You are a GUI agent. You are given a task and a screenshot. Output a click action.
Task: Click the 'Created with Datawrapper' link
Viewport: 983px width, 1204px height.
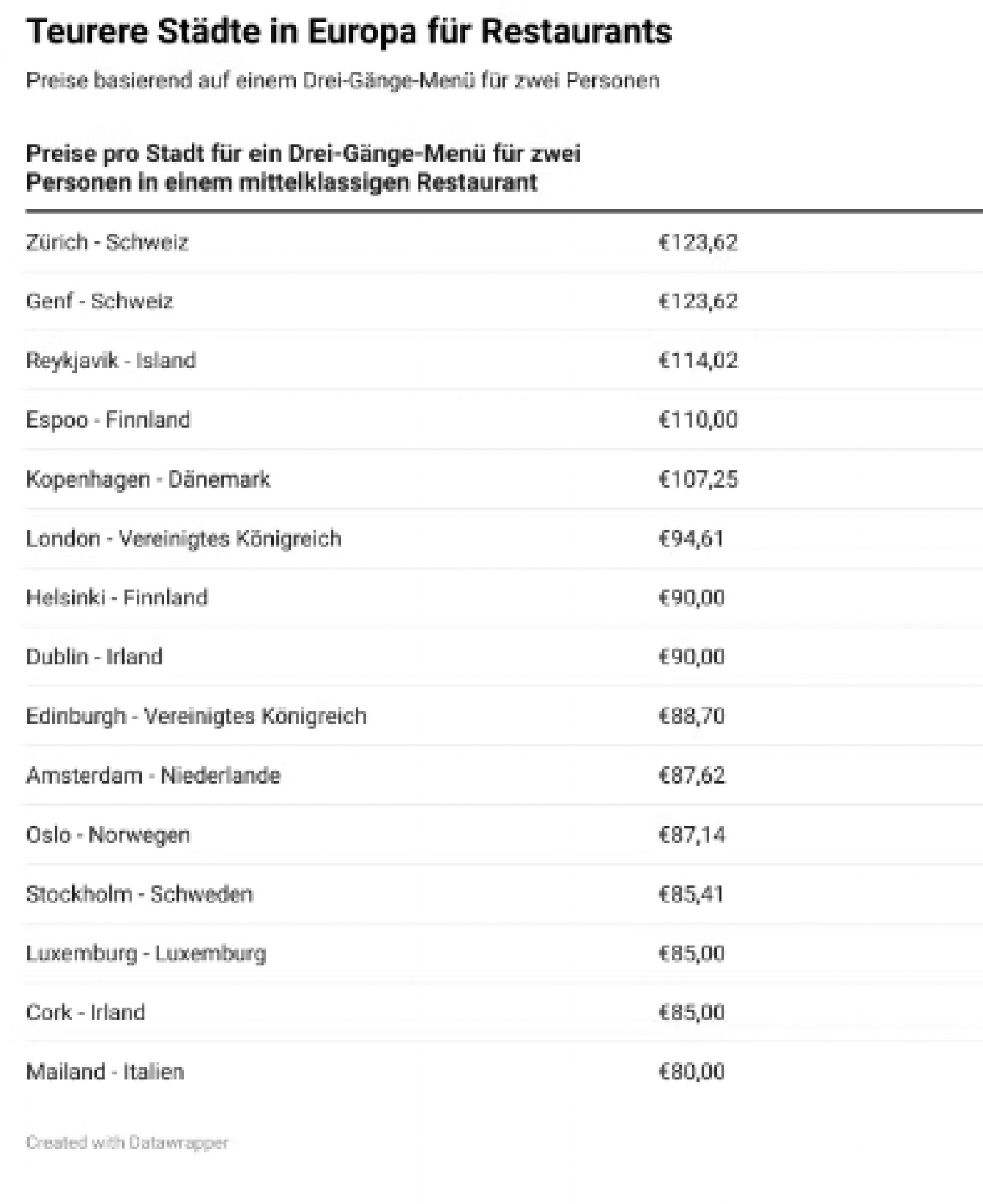127,1143
